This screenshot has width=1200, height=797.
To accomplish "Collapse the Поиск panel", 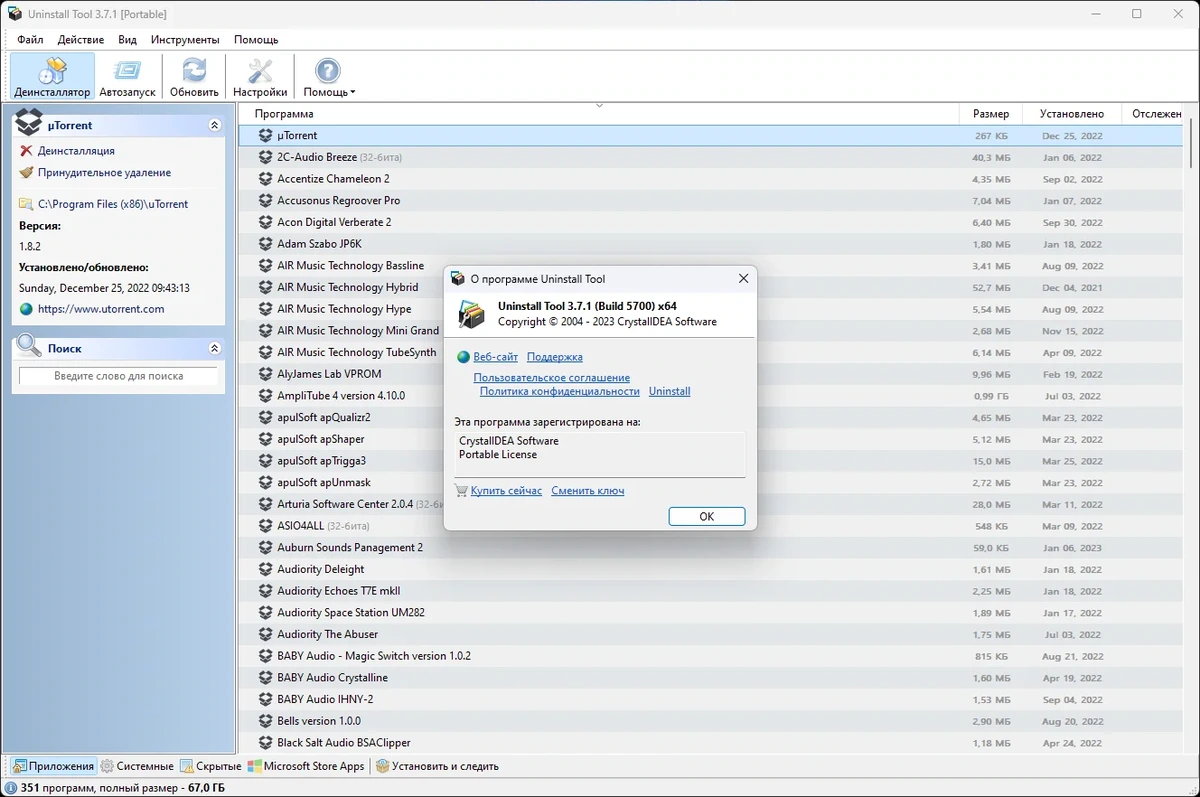I will point(214,349).
